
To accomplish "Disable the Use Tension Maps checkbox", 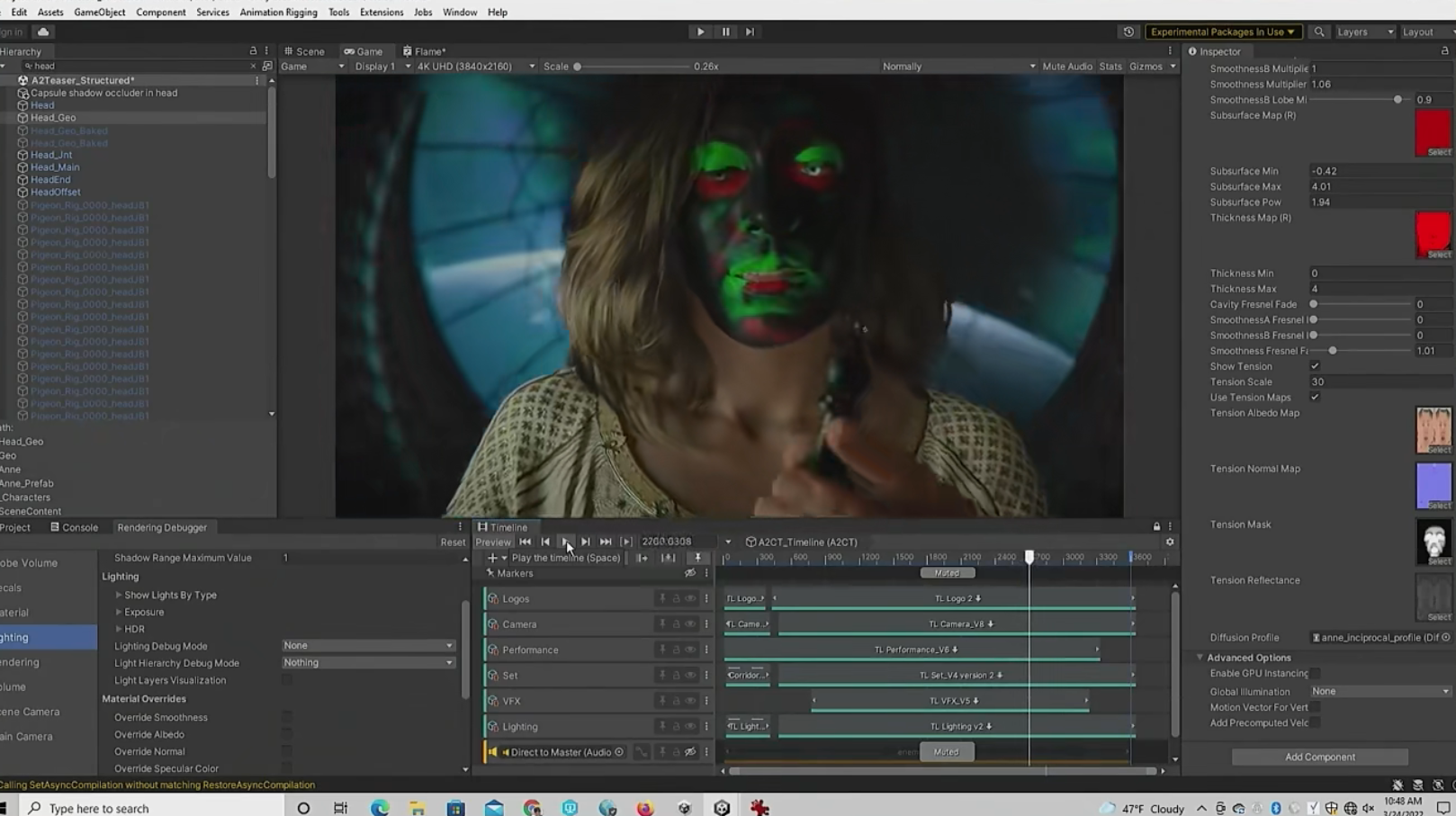I will [1315, 398].
